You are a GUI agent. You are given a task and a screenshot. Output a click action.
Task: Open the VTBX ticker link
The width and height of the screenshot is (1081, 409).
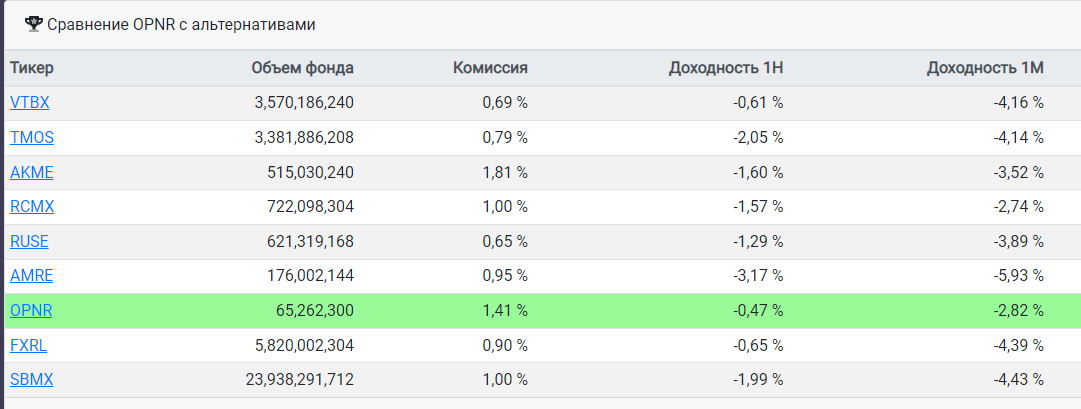[30, 103]
